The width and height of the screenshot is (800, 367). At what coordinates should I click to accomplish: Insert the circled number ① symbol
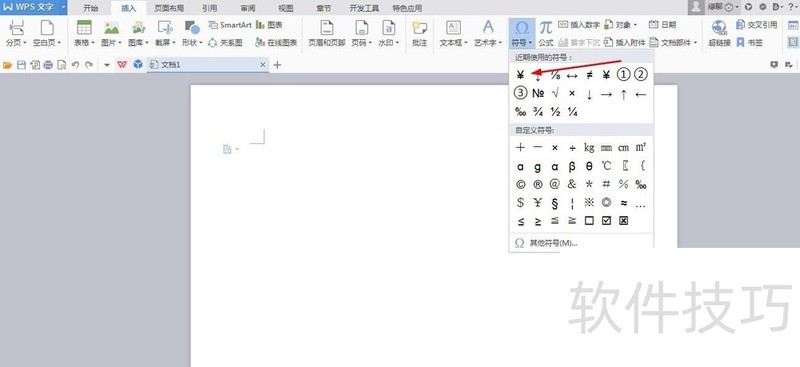point(623,75)
